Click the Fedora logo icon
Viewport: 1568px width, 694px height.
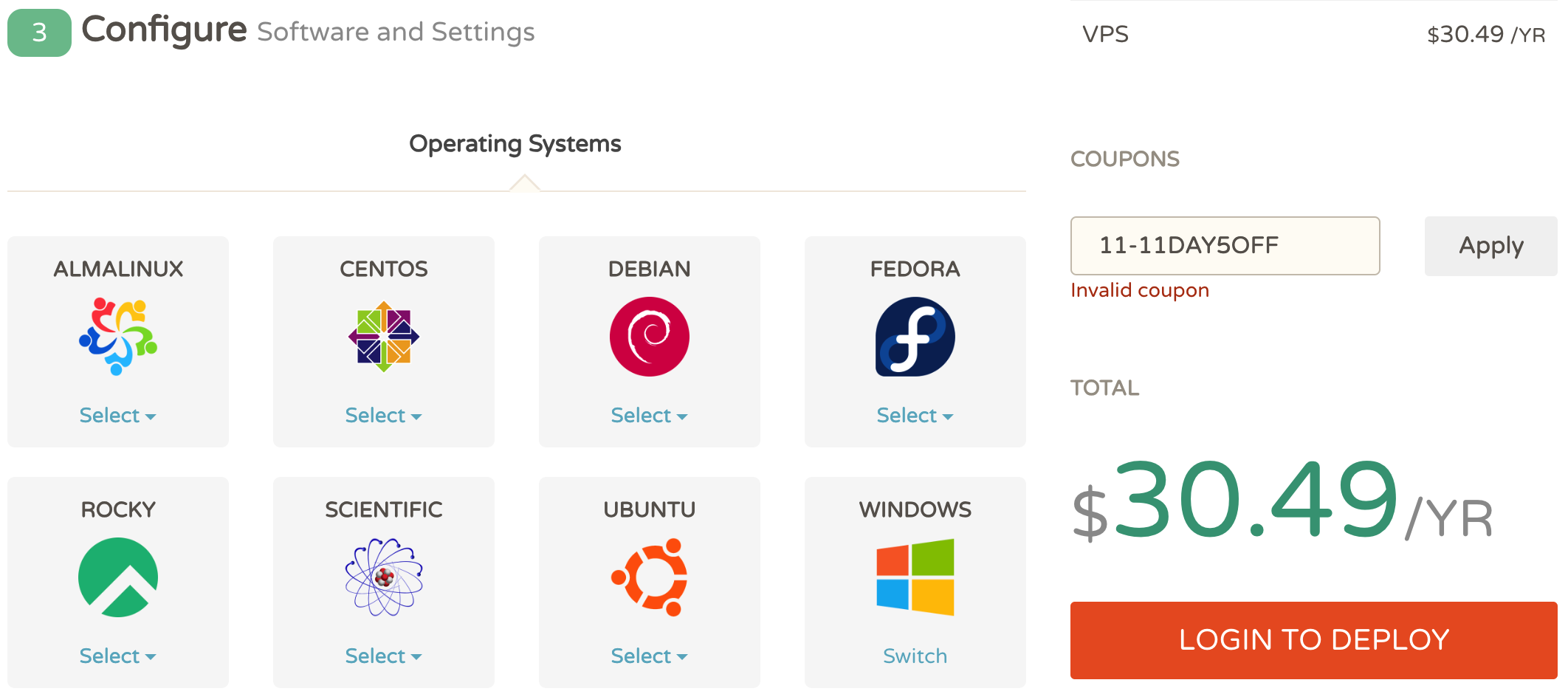[915, 337]
